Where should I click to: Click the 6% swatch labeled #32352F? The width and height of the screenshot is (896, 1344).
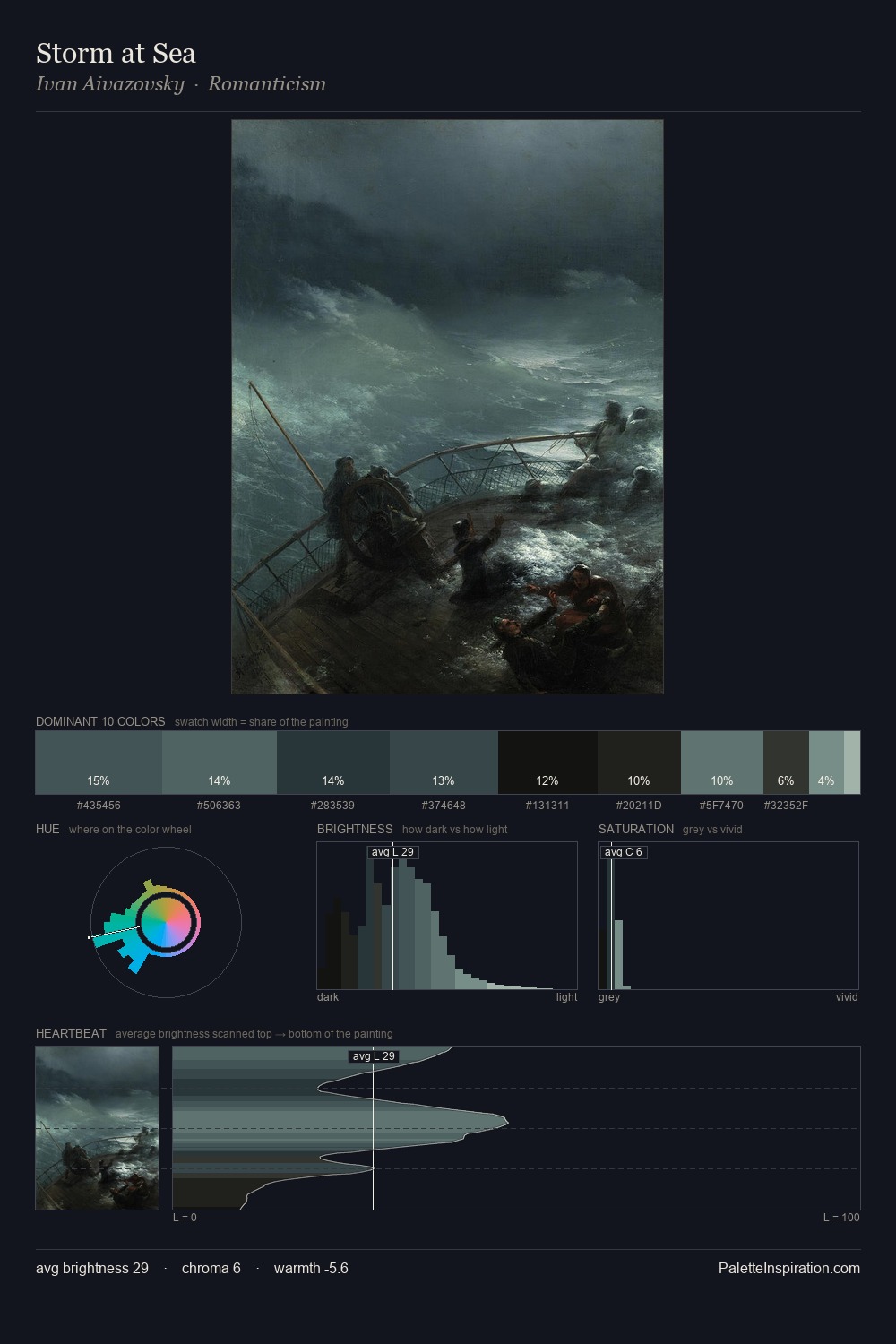tap(786, 762)
